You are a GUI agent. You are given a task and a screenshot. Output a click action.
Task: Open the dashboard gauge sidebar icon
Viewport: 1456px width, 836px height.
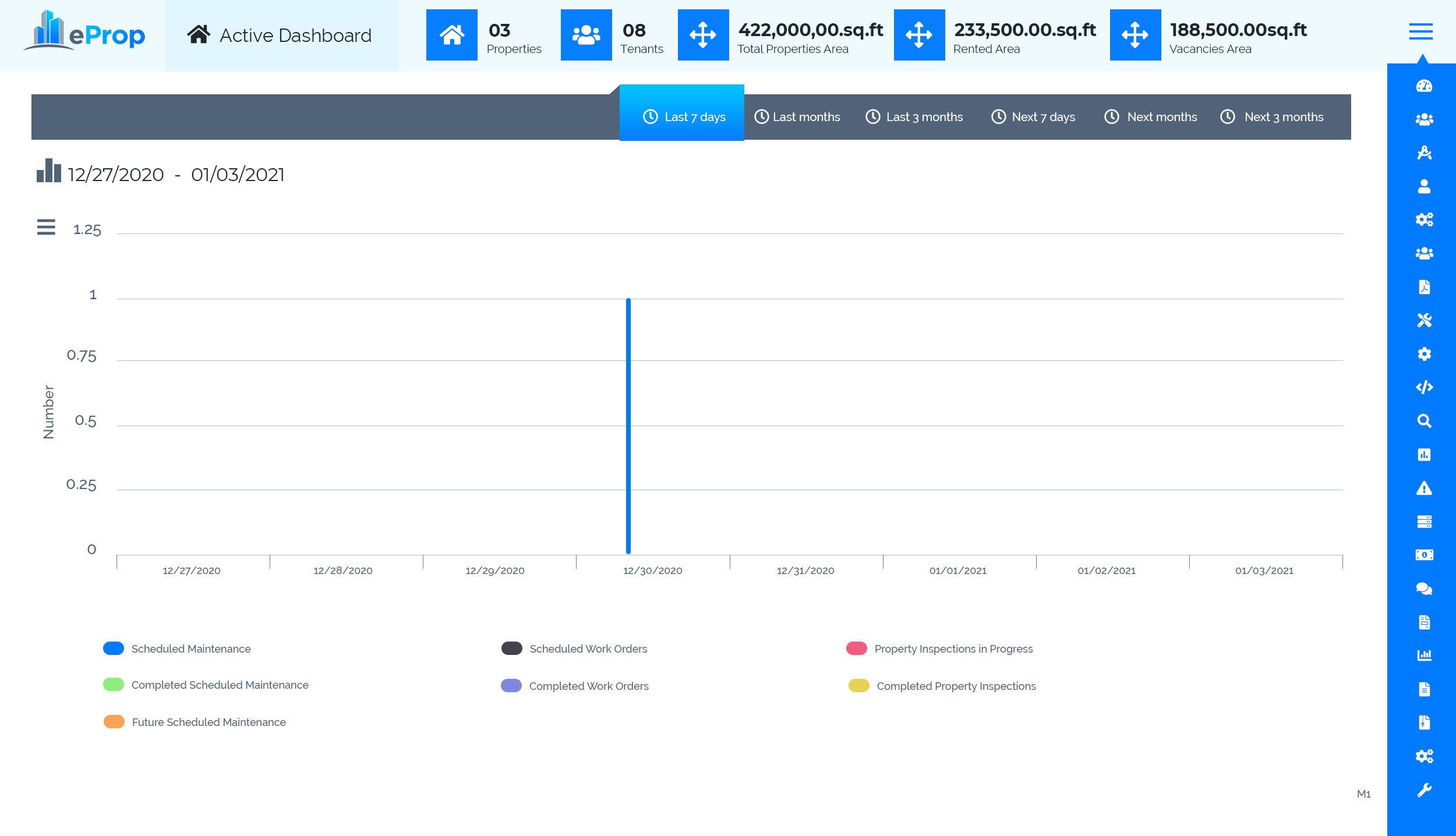1424,86
